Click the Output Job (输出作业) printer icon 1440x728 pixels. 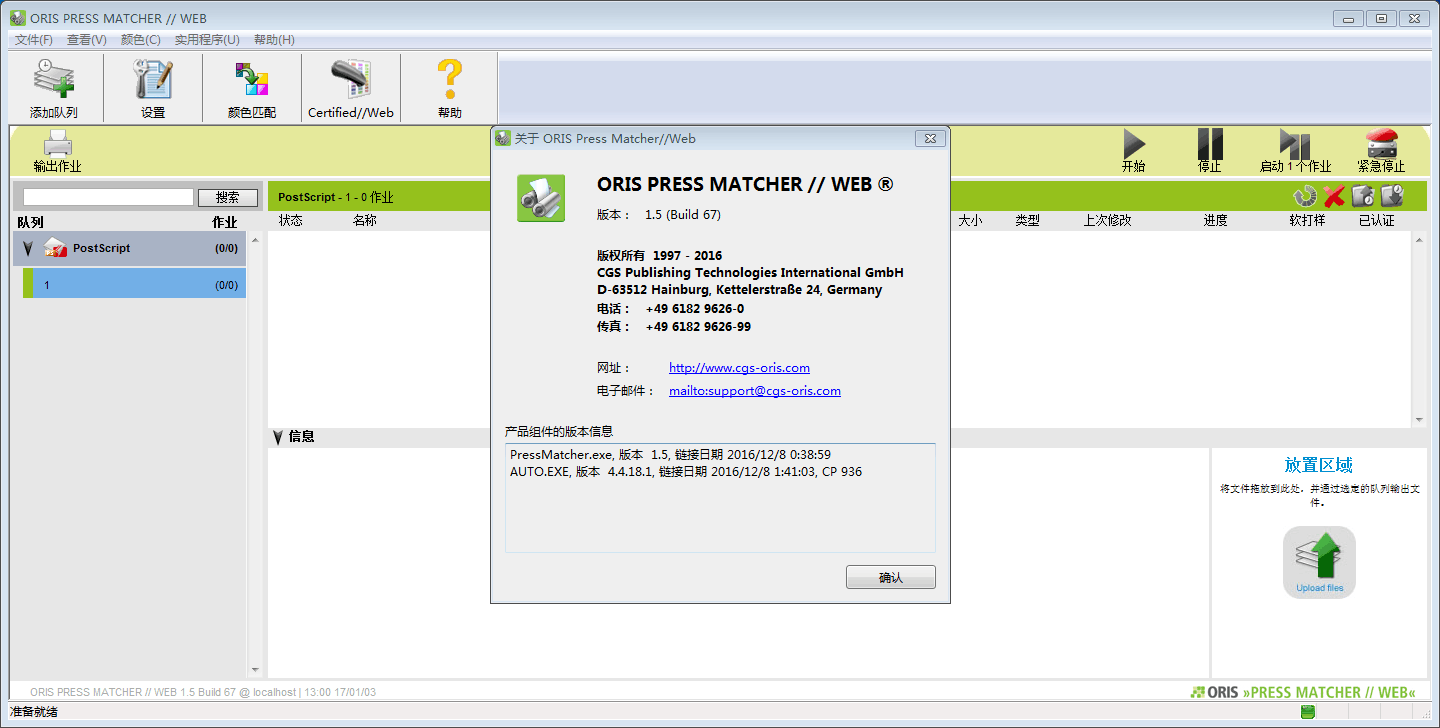57,142
